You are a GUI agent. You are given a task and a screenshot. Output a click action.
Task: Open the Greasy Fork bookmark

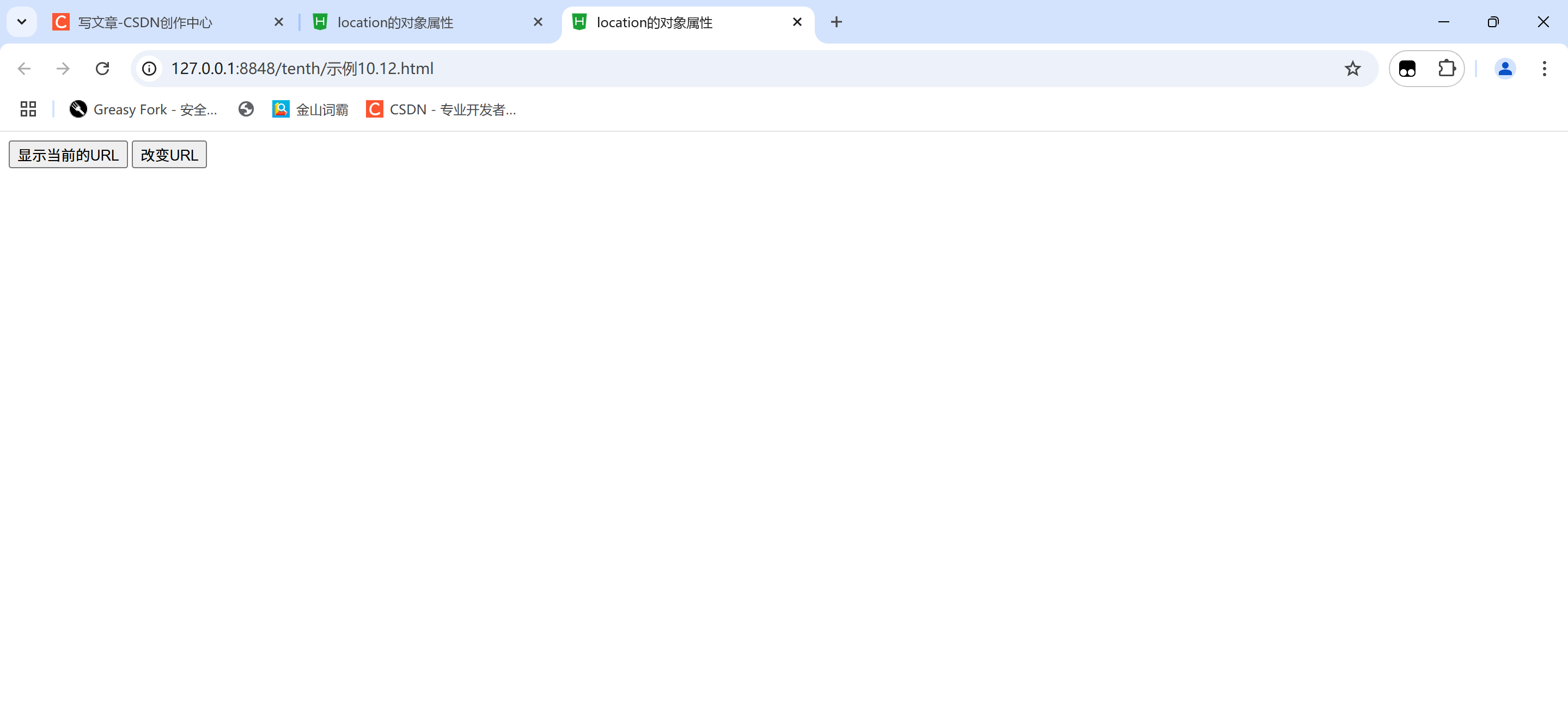click(x=143, y=109)
